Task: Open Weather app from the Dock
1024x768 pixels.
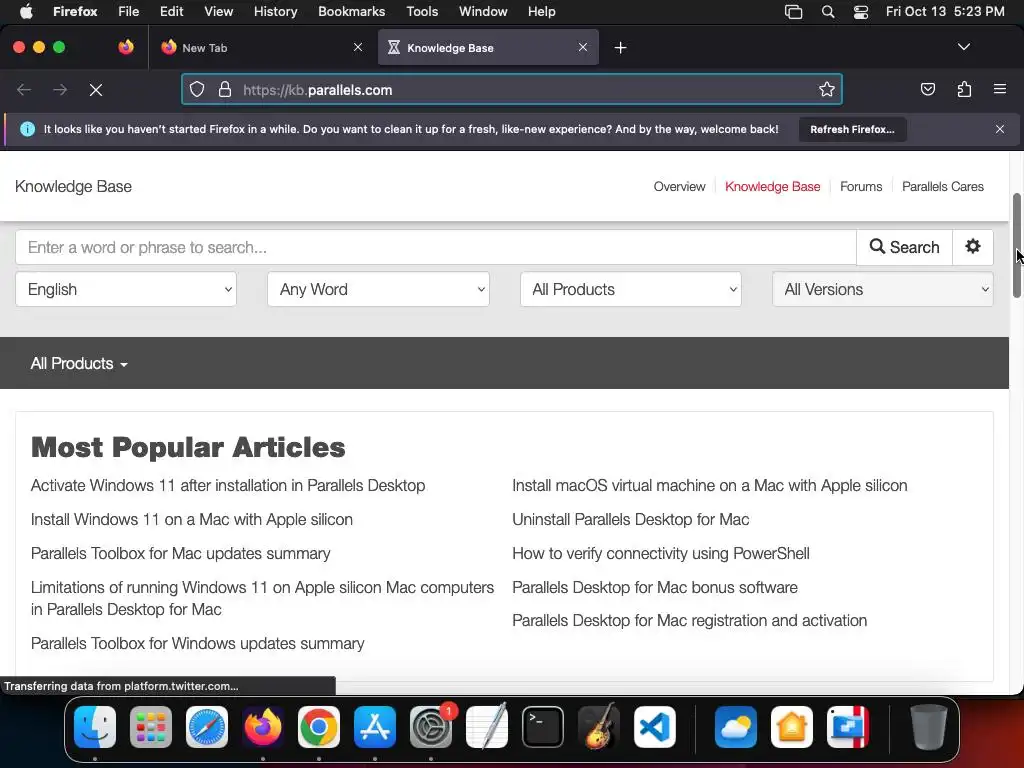Action: 736,727
